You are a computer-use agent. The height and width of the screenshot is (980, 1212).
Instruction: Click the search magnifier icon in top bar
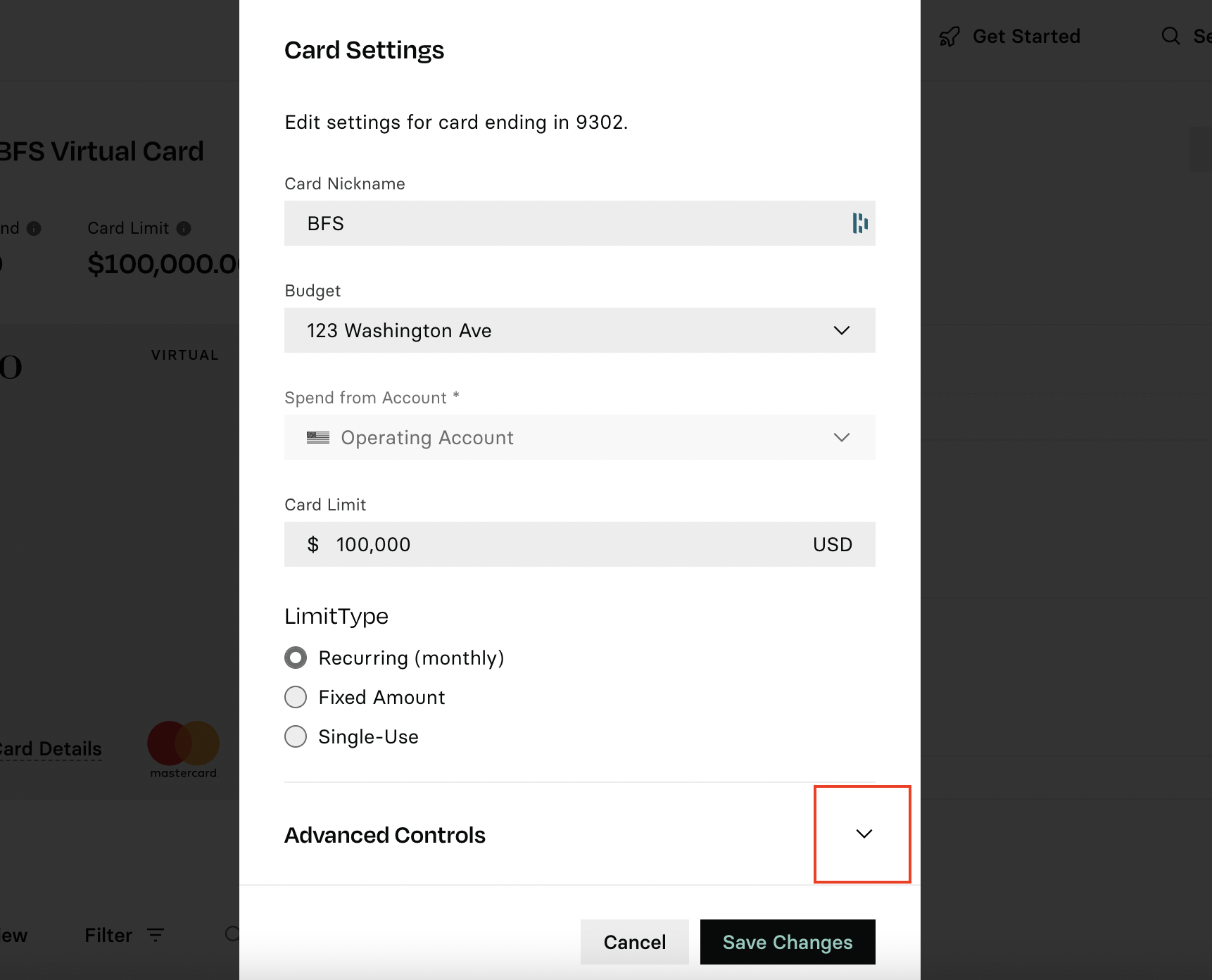tap(1170, 36)
